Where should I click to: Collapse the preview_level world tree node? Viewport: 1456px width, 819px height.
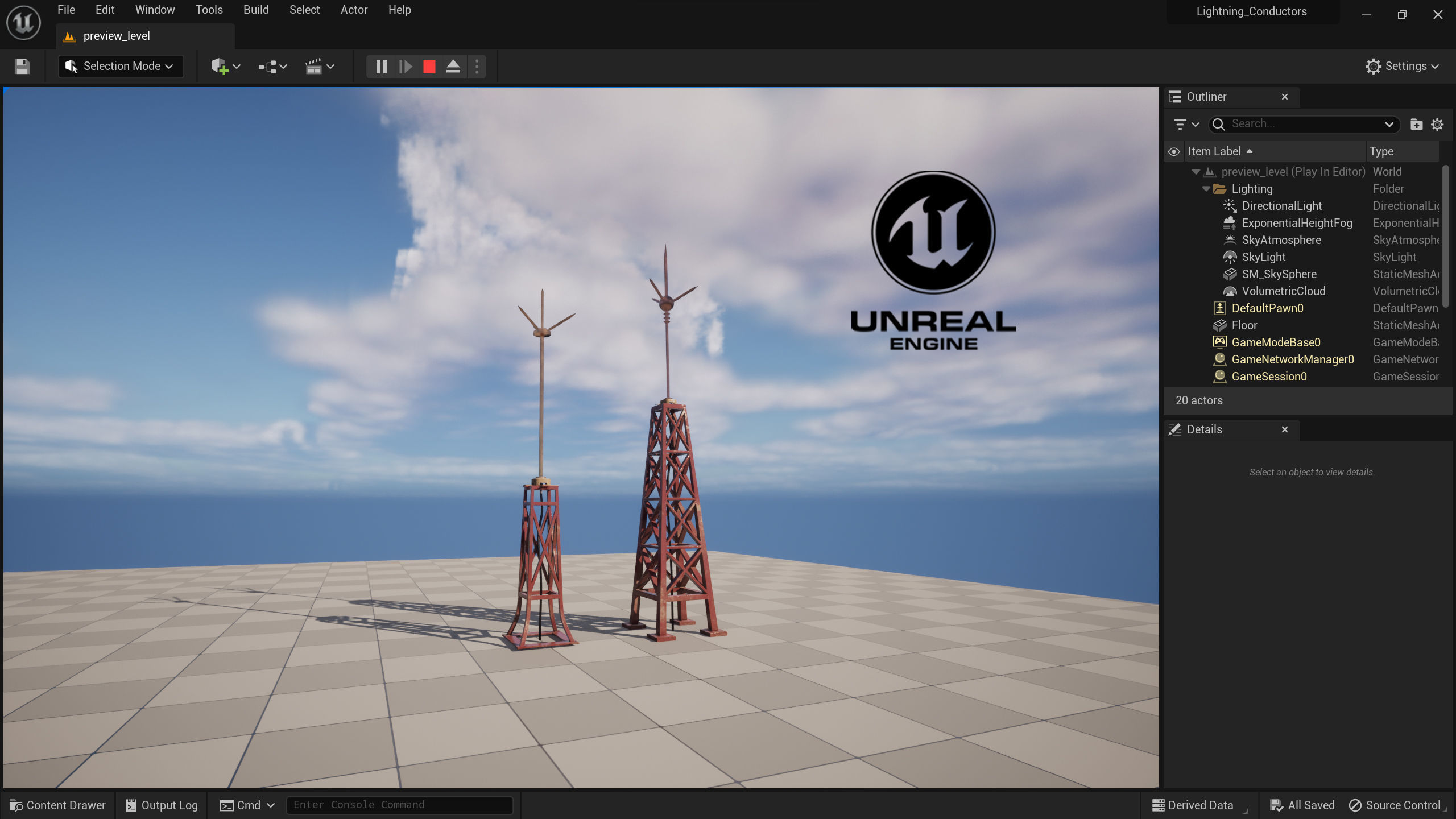[1196, 172]
